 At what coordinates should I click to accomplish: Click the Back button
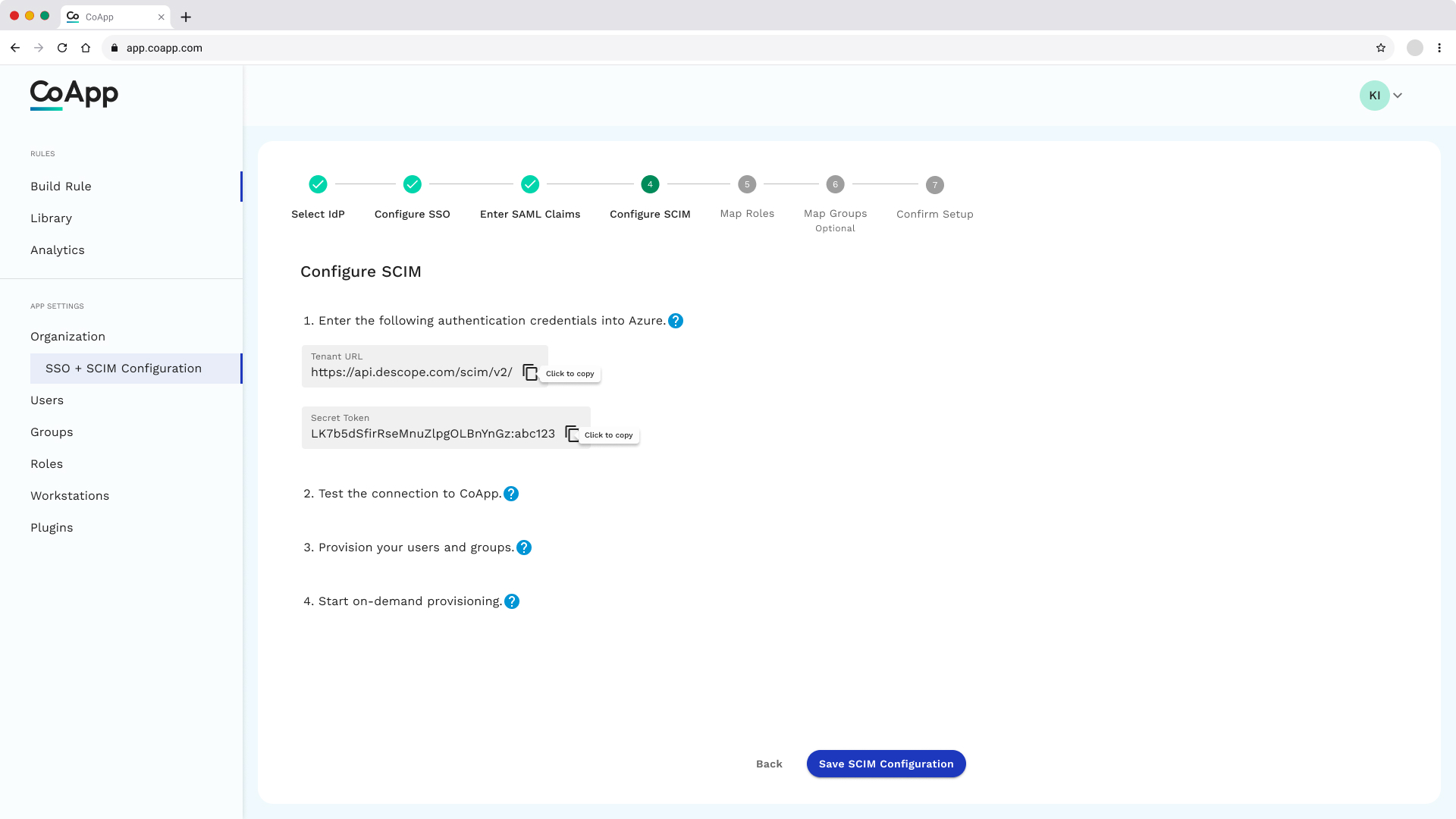(769, 764)
